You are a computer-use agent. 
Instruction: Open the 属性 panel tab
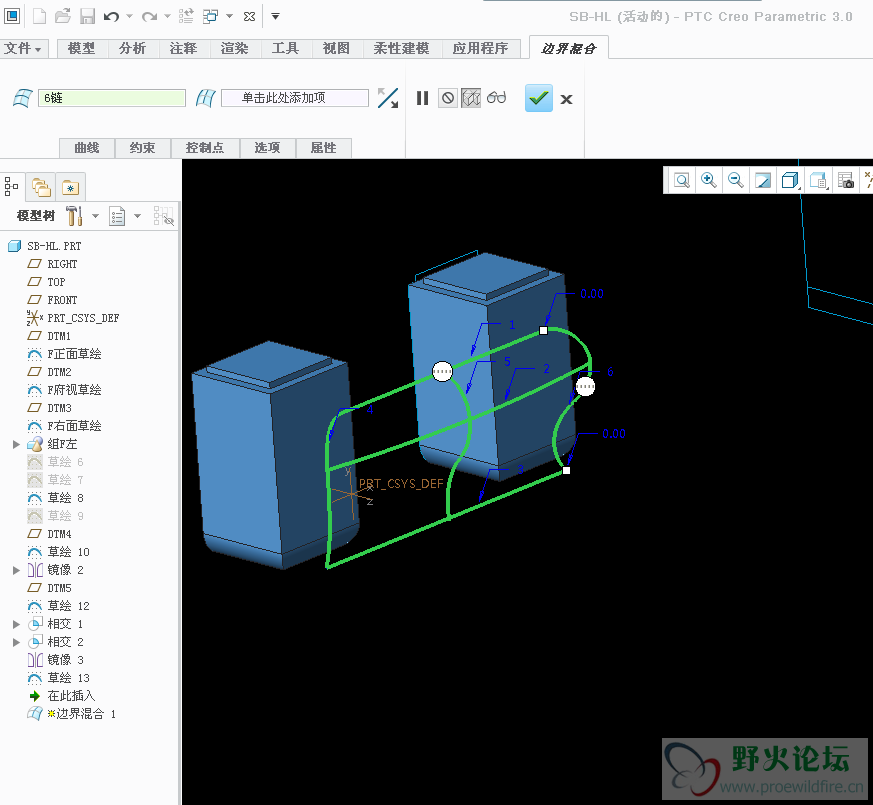tap(323, 148)
